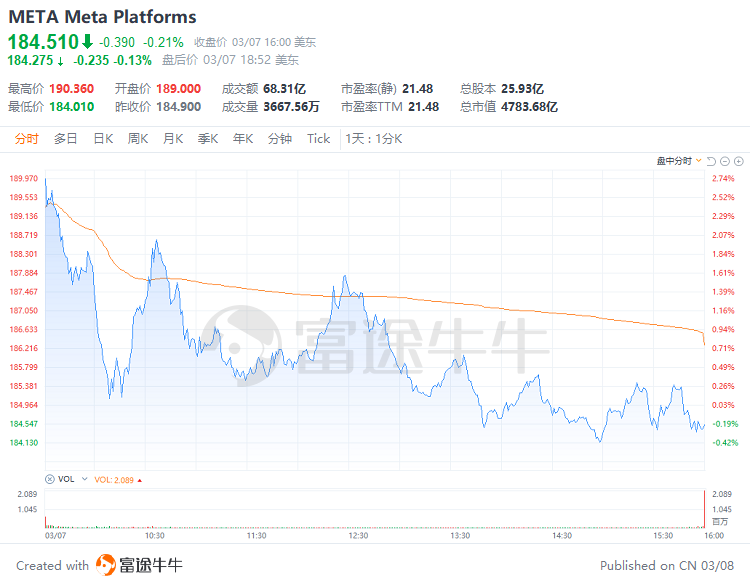Click the Published on CN 03/08 text
750x586 pixels.
[x=667, y=565]
